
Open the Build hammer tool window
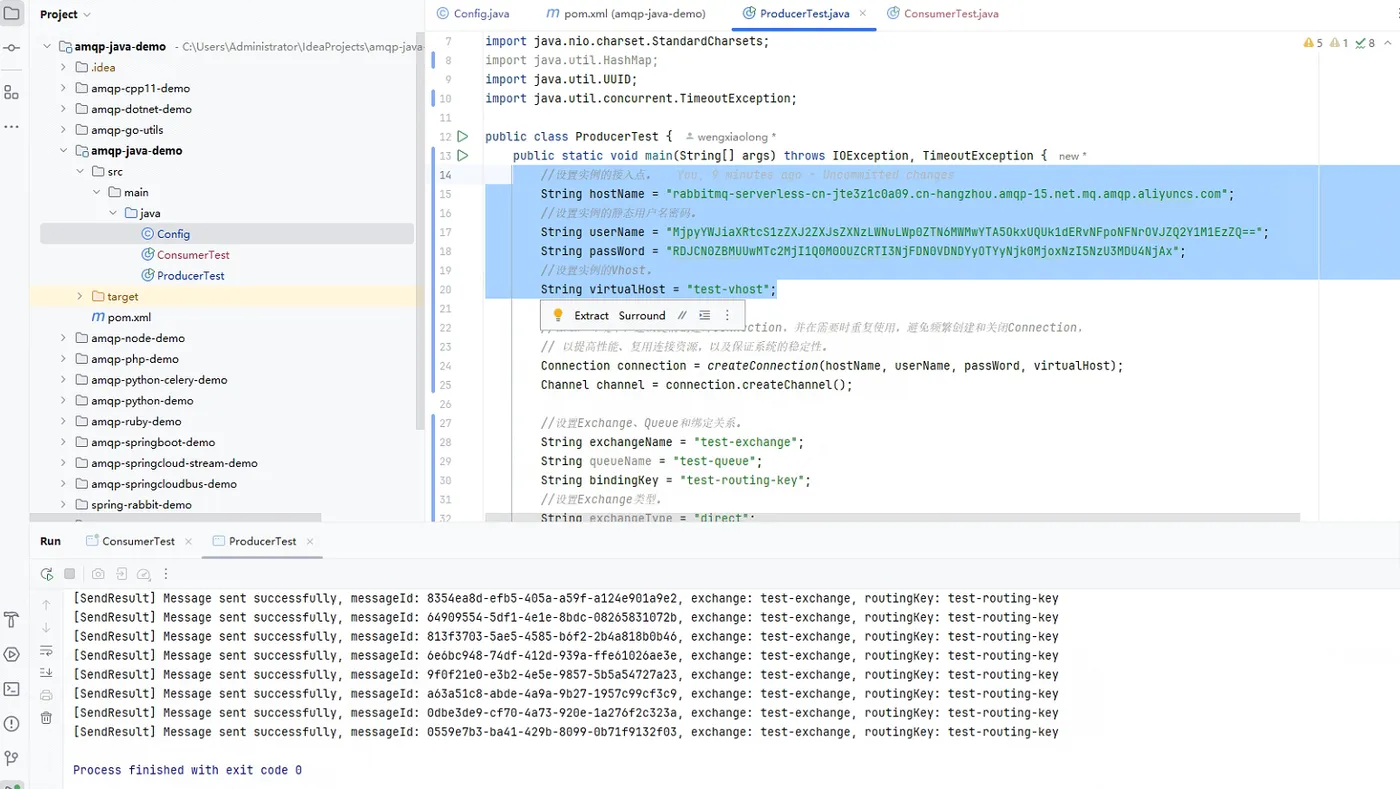(11, 620)
